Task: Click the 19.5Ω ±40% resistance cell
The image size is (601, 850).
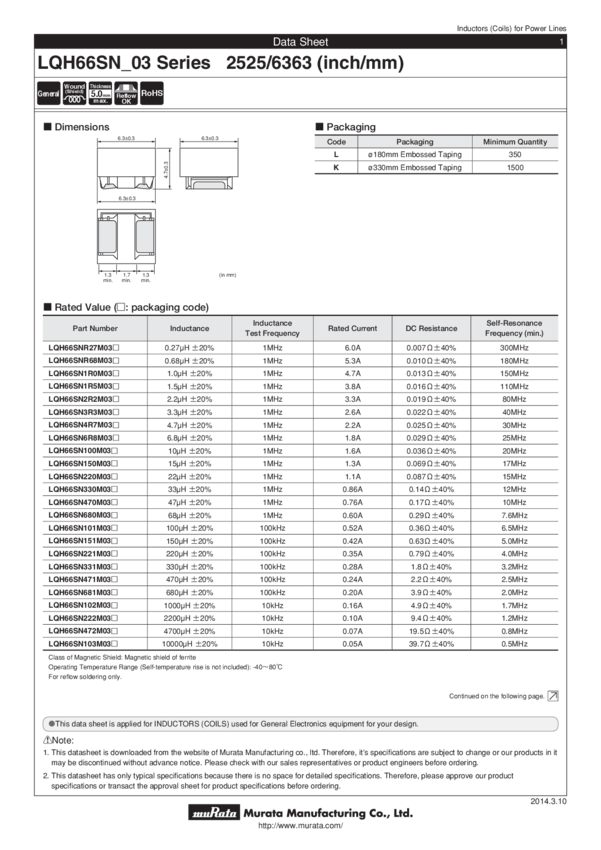Action: (x=431, y=631)
